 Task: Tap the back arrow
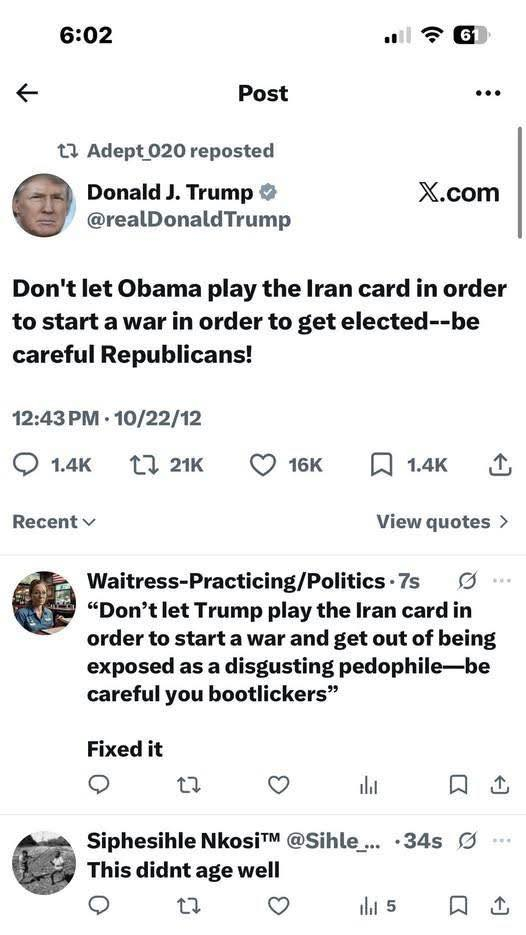(x=27, y=92)
